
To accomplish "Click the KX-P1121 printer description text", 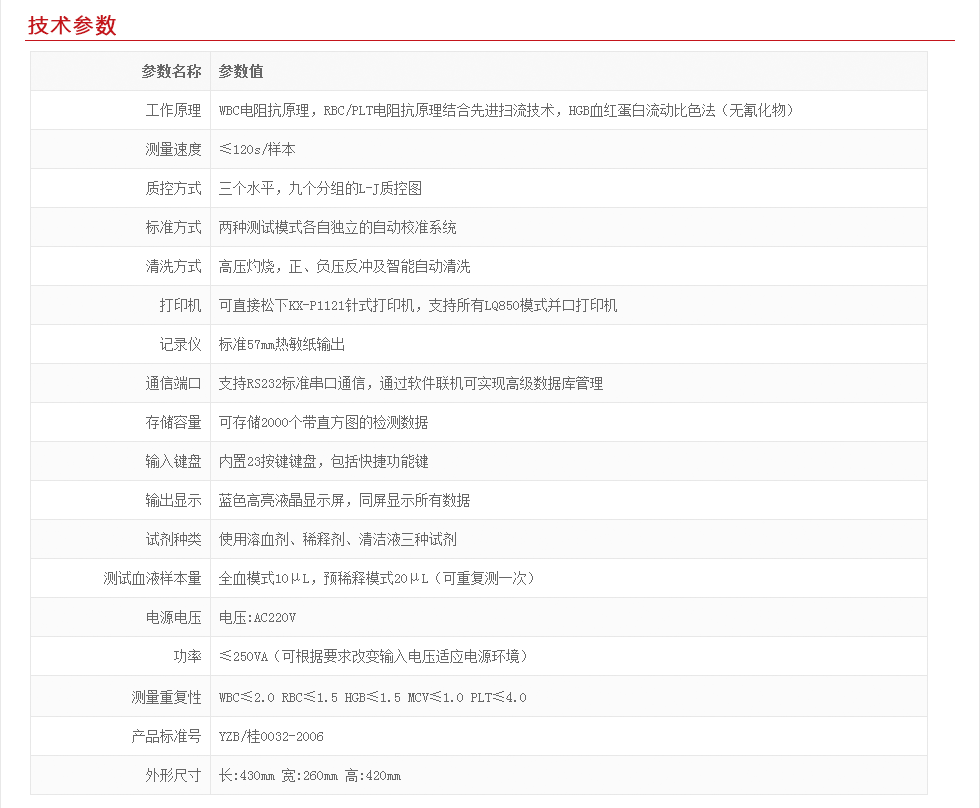I will (x=417, y=305).
